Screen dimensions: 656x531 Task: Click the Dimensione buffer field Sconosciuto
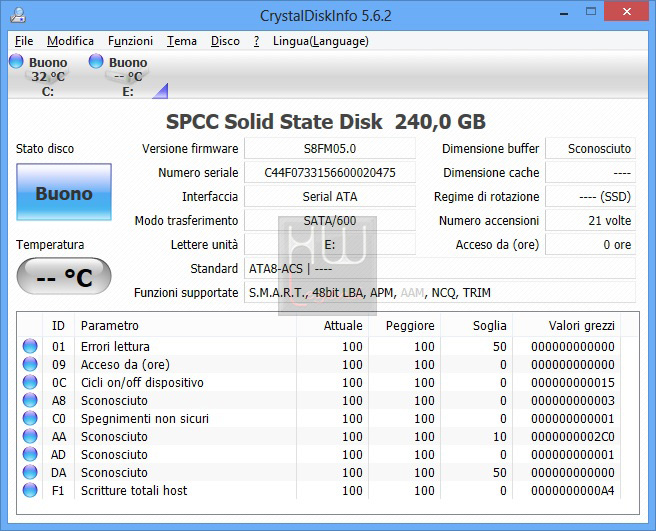click(590, 149)
